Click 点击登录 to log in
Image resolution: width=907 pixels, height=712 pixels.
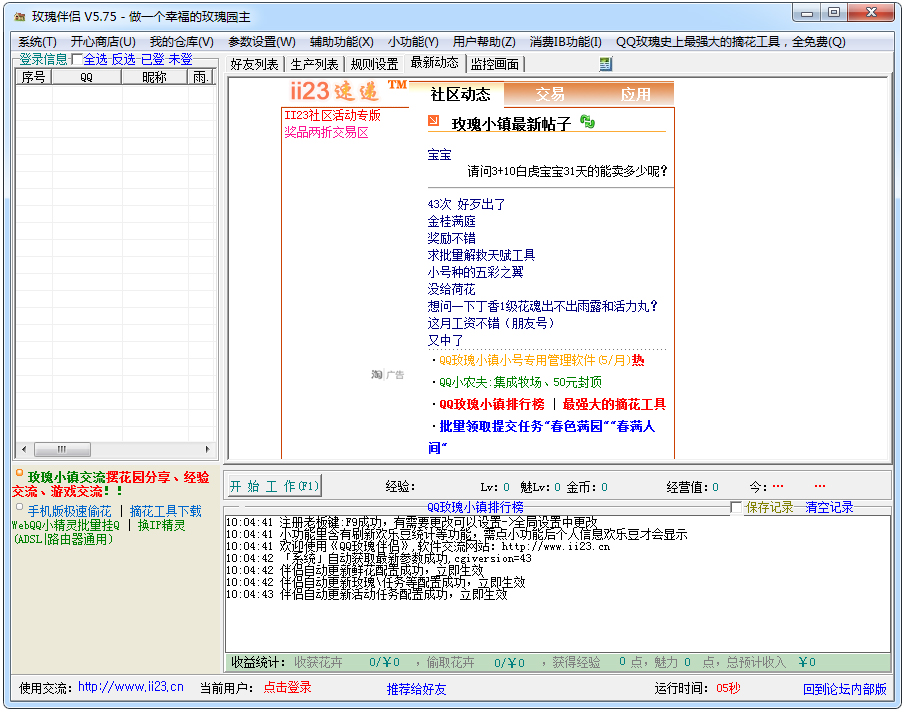[x=287, y=688]
